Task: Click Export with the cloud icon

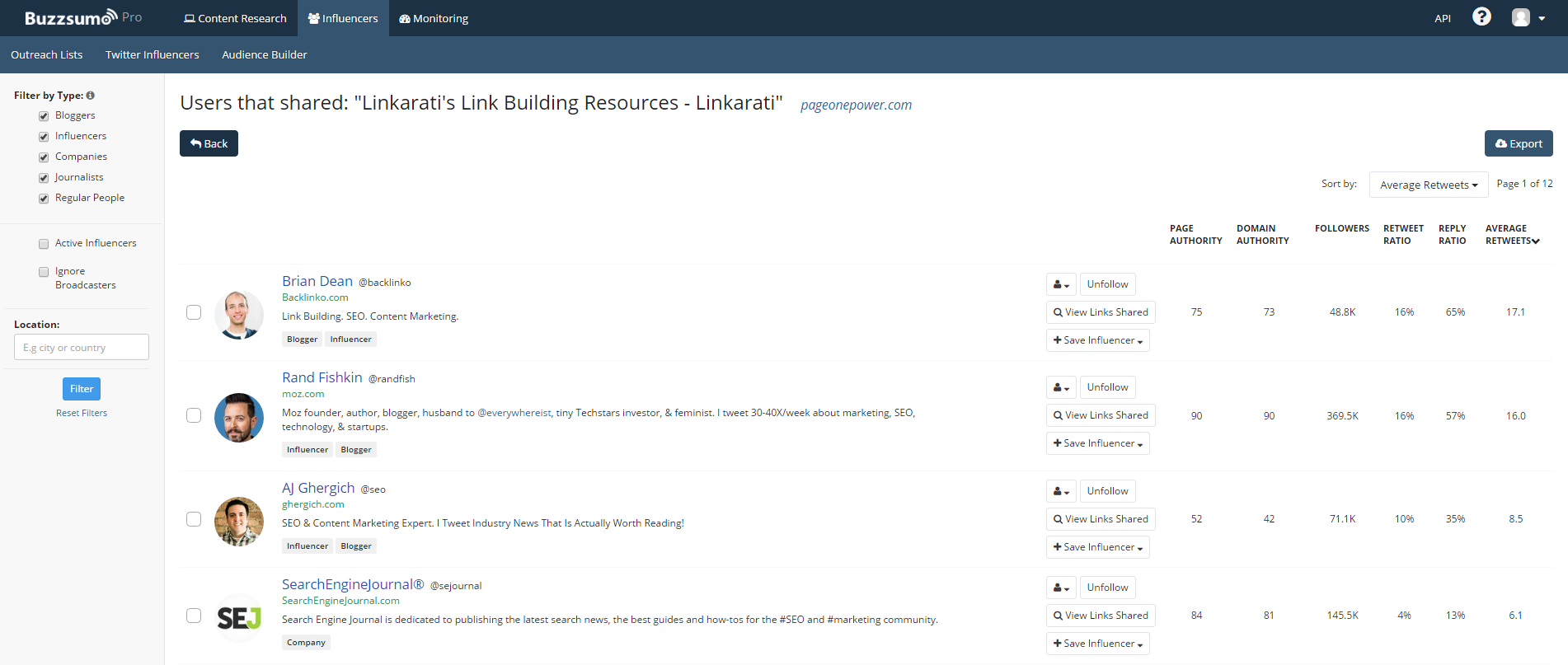Action: [1518, 143]
